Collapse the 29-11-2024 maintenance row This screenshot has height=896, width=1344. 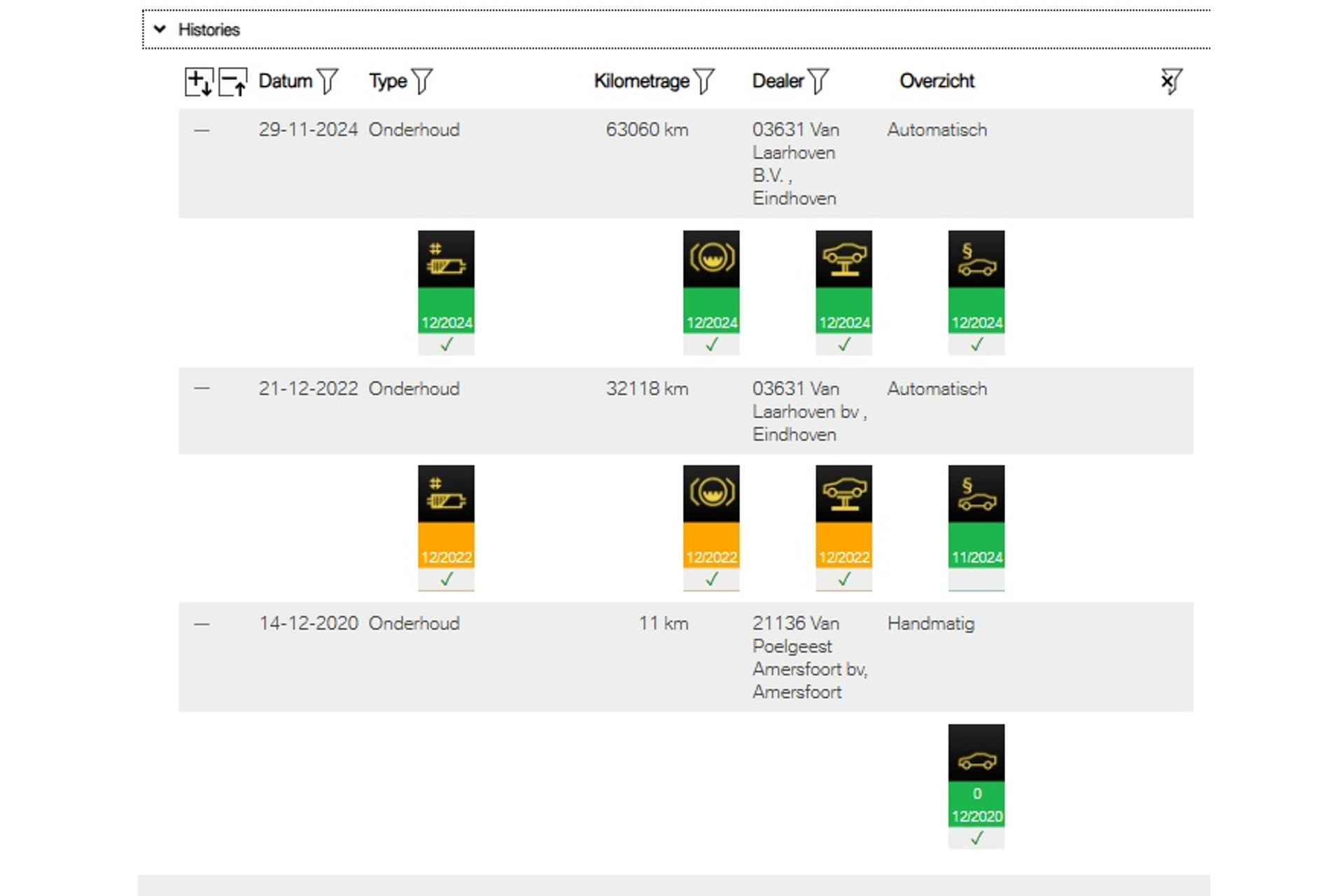pos(202,130)
